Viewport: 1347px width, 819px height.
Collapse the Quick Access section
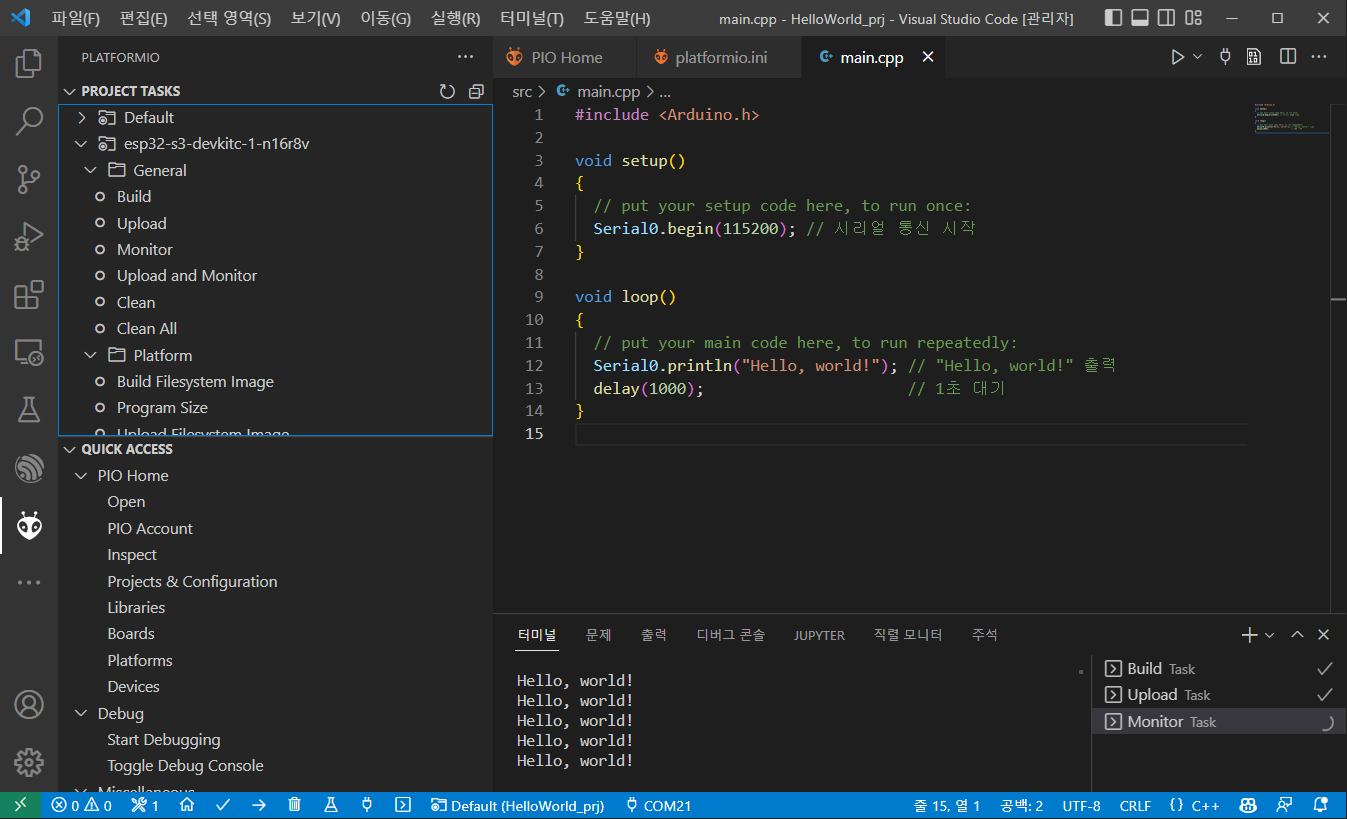[70, 449]
